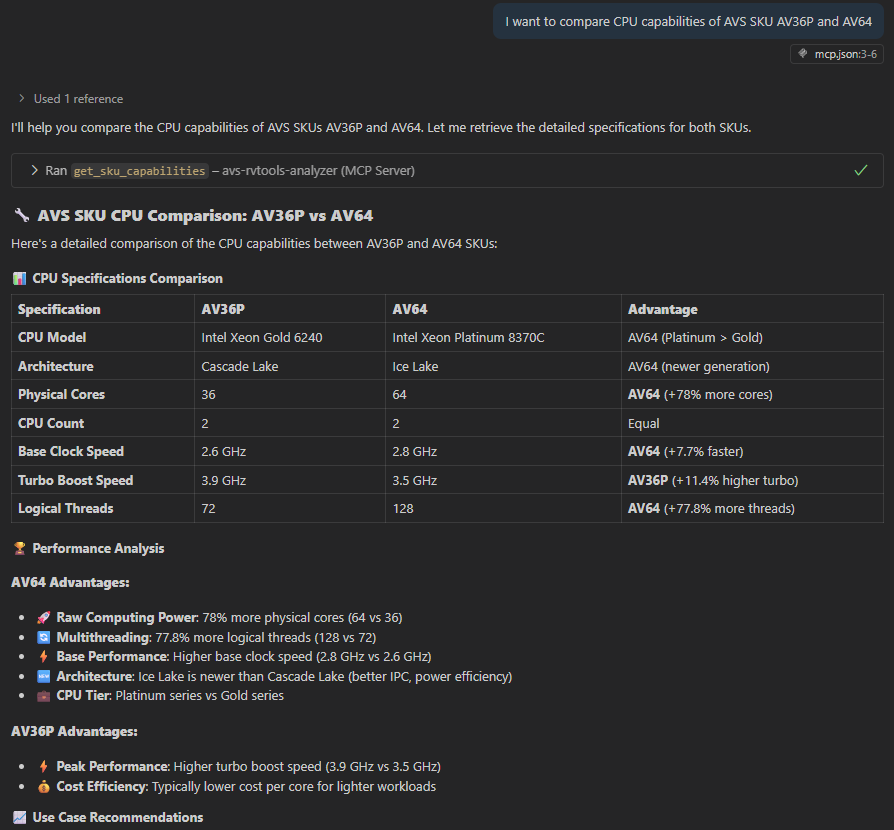
Task: Click the 'AVS SKU CPU Comparison: AV36P vs AV64' heading
Action: pyautogui.click(x=205, y=215)
